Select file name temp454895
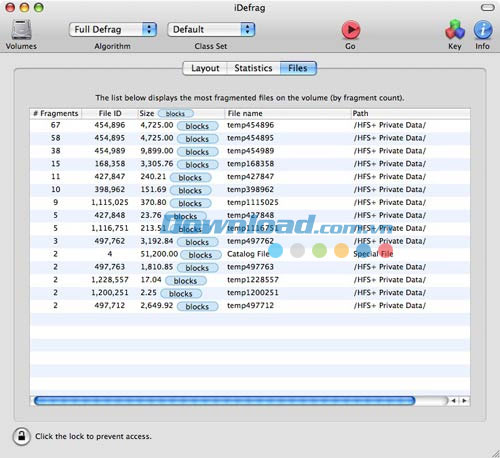500x458 pixels. (250, 138)
